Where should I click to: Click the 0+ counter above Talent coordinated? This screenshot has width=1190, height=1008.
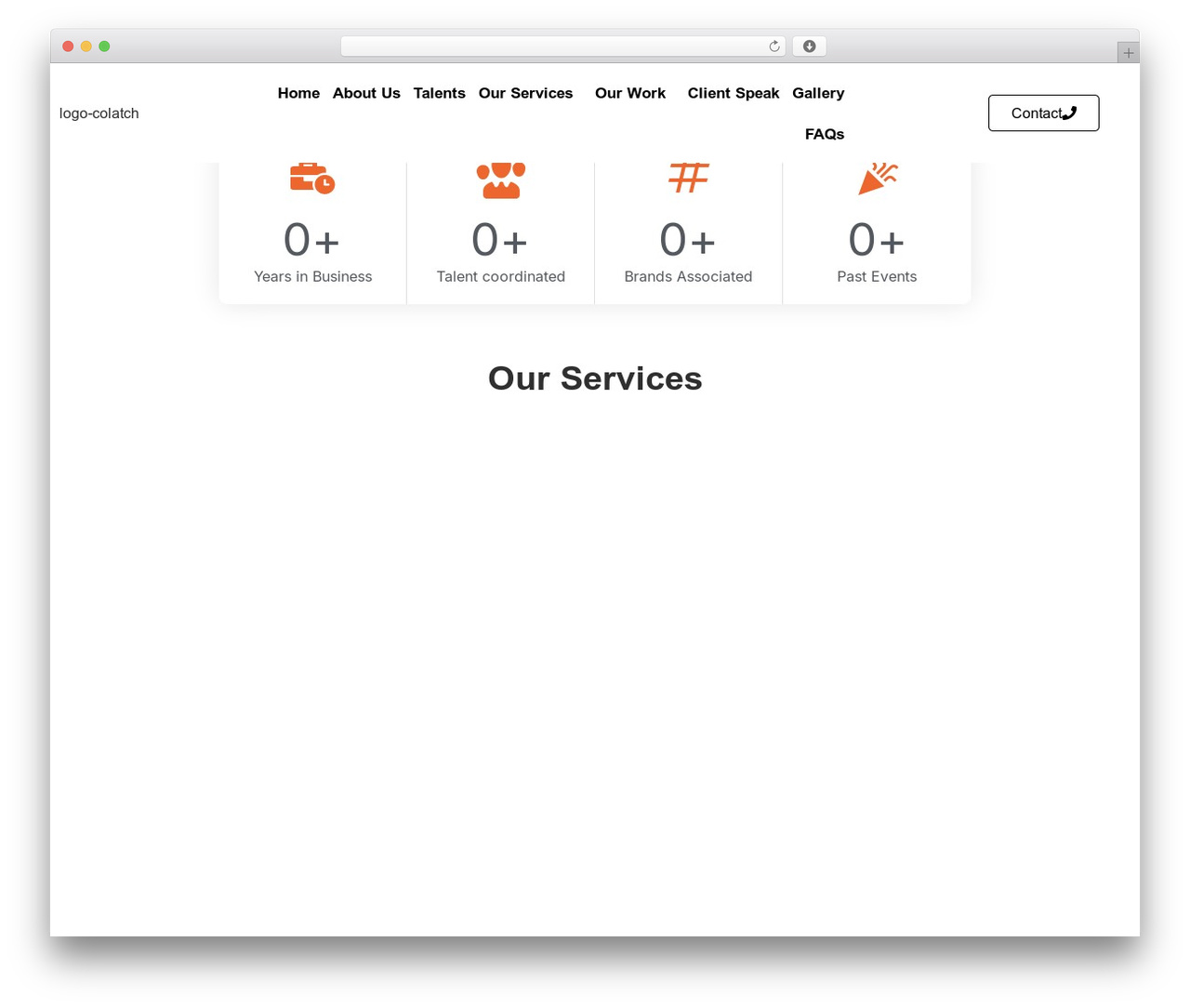point(500,239)
